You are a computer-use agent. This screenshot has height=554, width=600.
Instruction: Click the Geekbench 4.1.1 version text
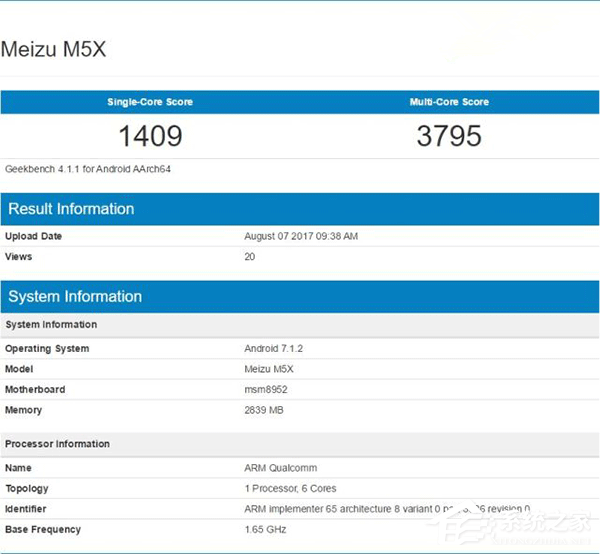pyautogui.click(x=88, y=169)
